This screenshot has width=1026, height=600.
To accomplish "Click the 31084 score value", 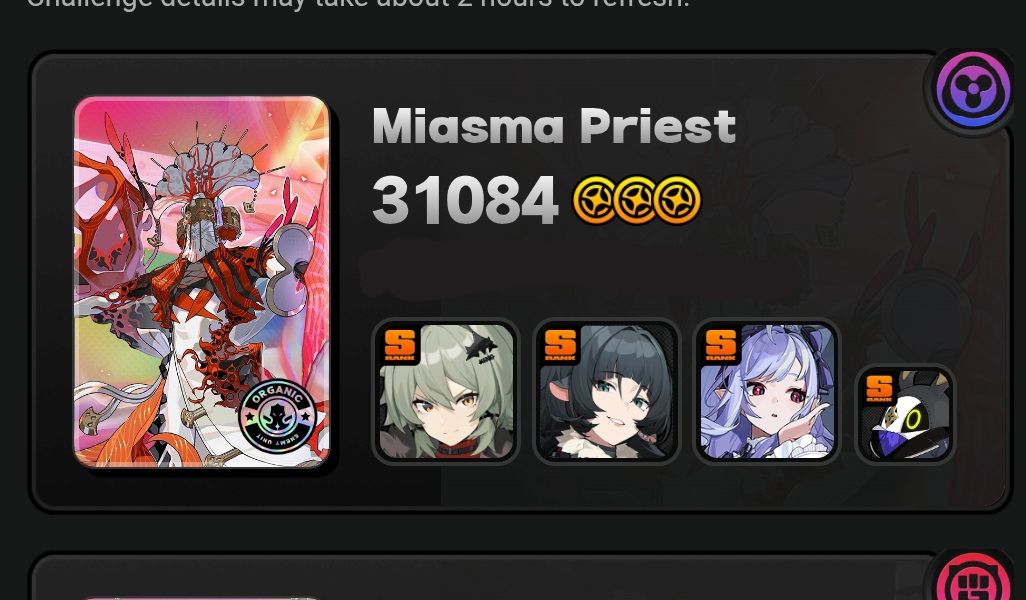I will coord(465,200).
